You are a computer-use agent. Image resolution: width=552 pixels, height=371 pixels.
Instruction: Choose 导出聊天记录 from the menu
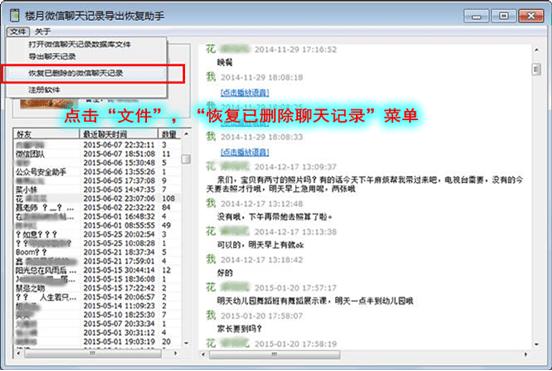(x=52, y=56)
